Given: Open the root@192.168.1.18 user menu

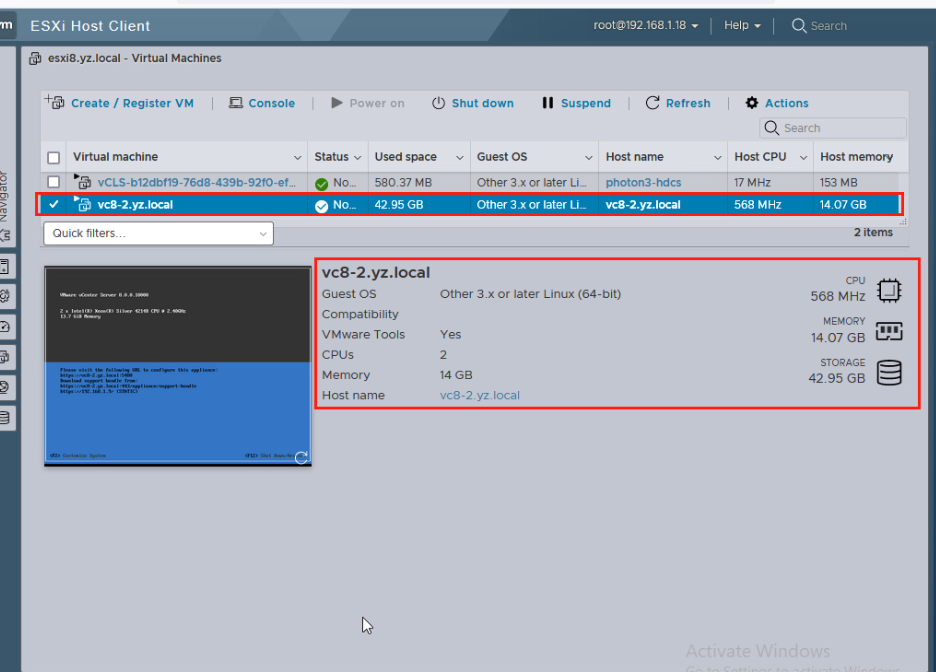Looking at the screenshot, I should pos(646,25).
